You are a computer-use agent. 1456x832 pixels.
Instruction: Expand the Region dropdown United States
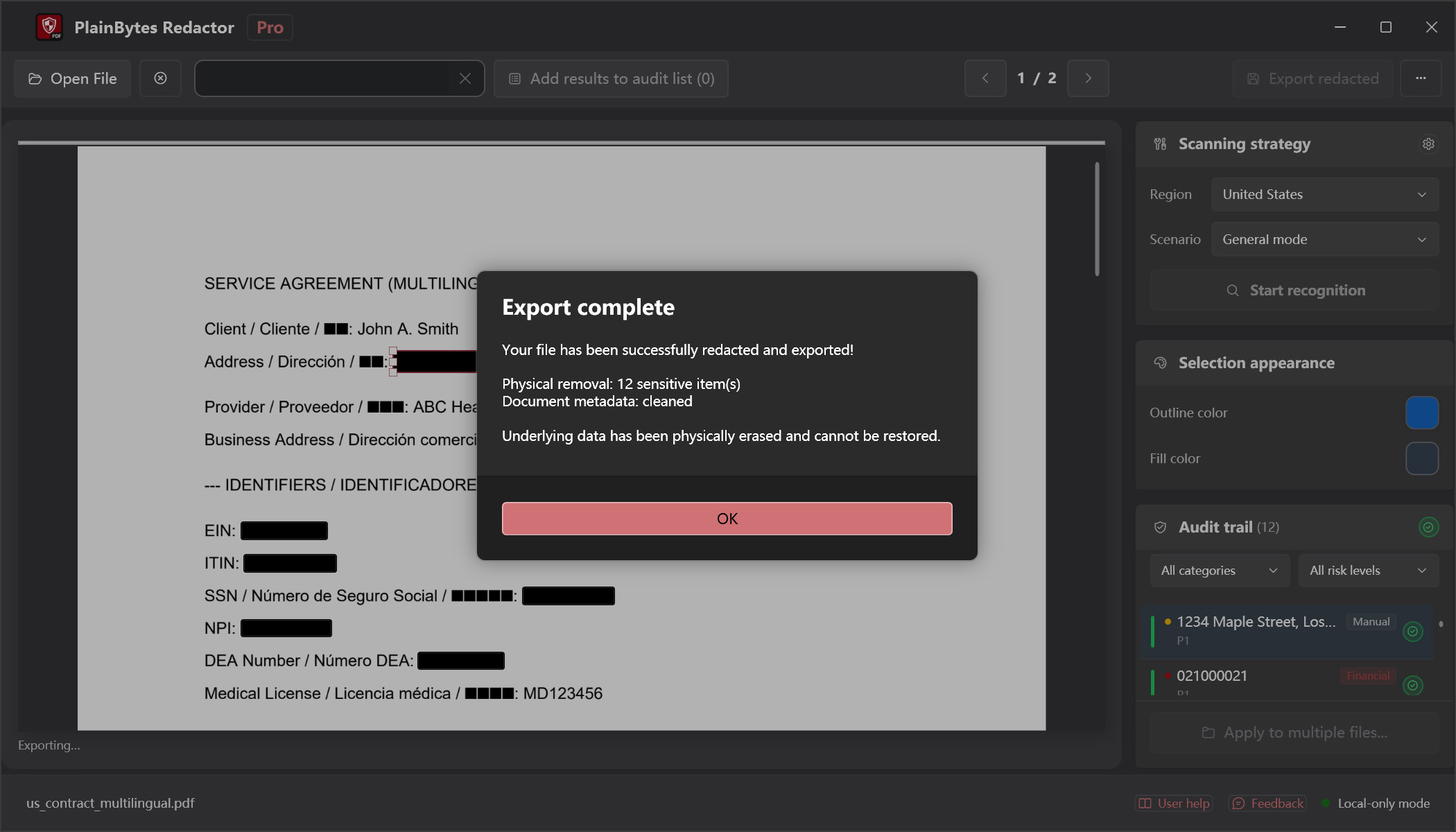pos(1324,194)
